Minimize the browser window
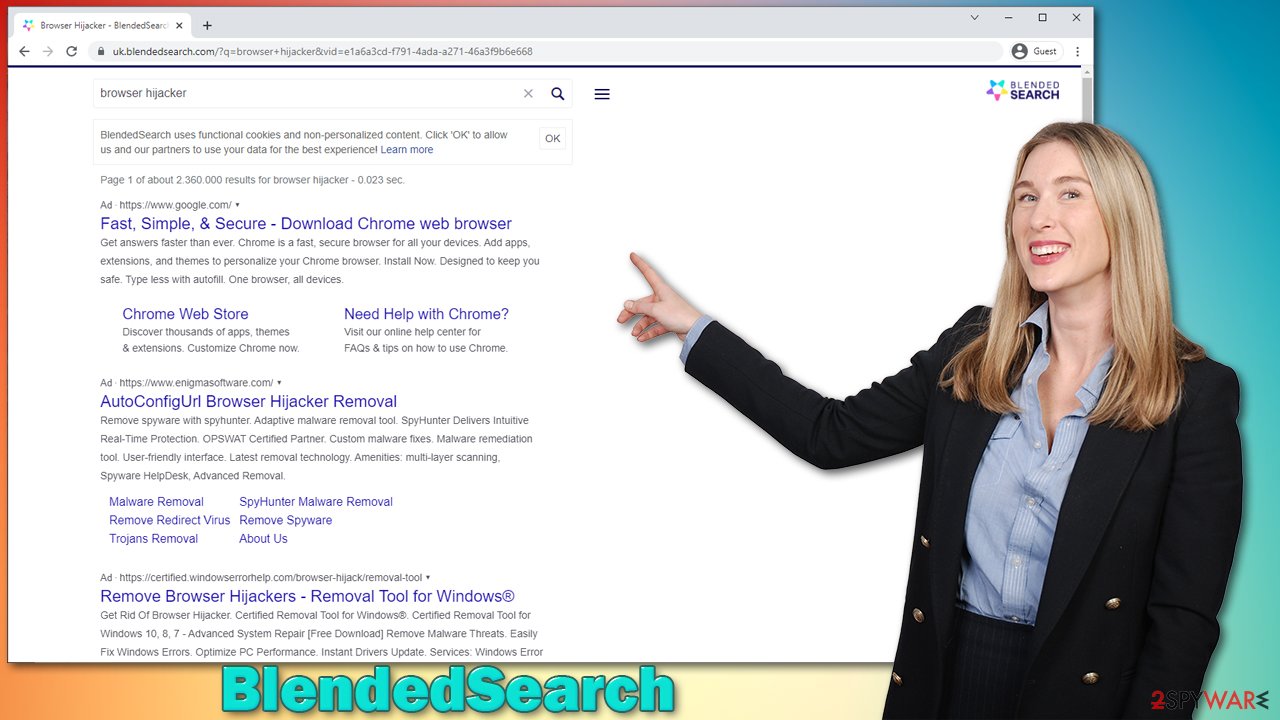 pyautogui.click(x=1009, y=18)
